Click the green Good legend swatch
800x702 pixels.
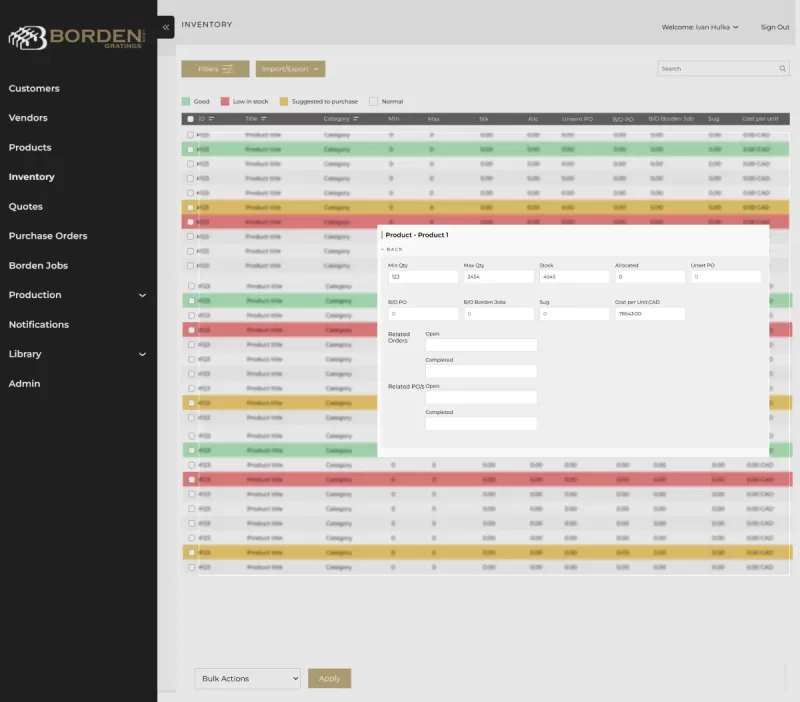tap(186, 101)
